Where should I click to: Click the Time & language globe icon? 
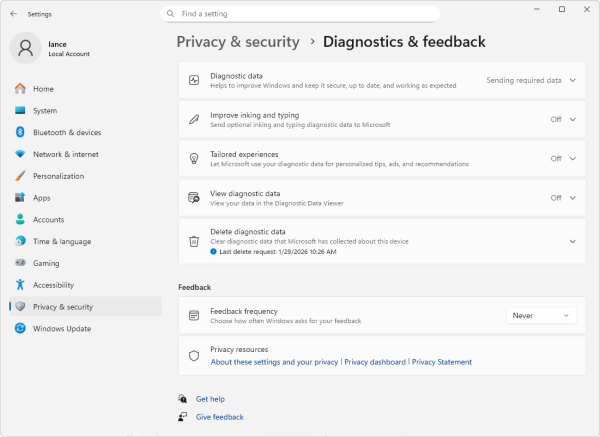20,241
